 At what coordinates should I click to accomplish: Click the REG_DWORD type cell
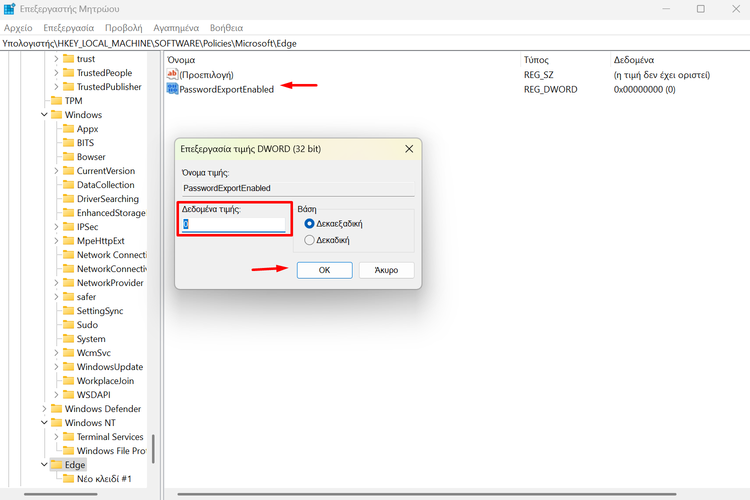click(551, 89)
